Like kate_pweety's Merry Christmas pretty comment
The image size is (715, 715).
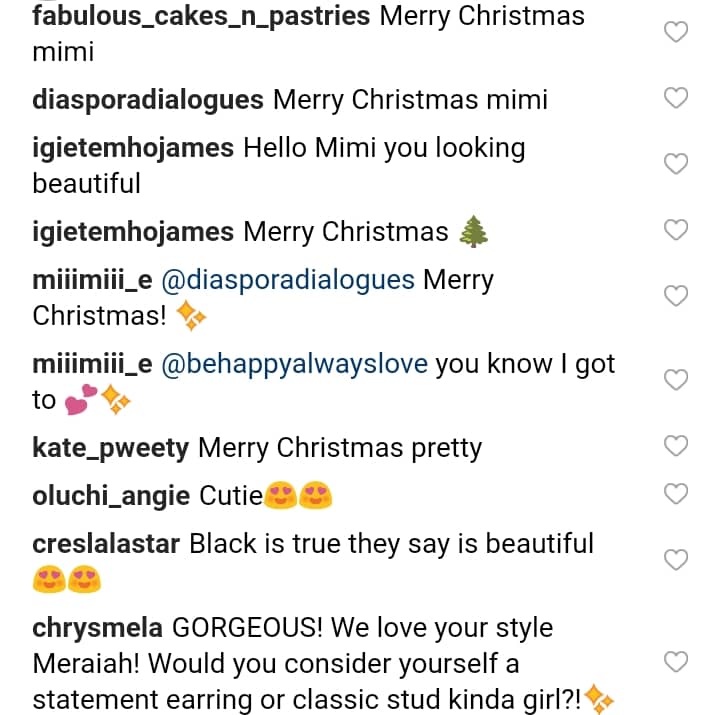(x=676, y=447)
